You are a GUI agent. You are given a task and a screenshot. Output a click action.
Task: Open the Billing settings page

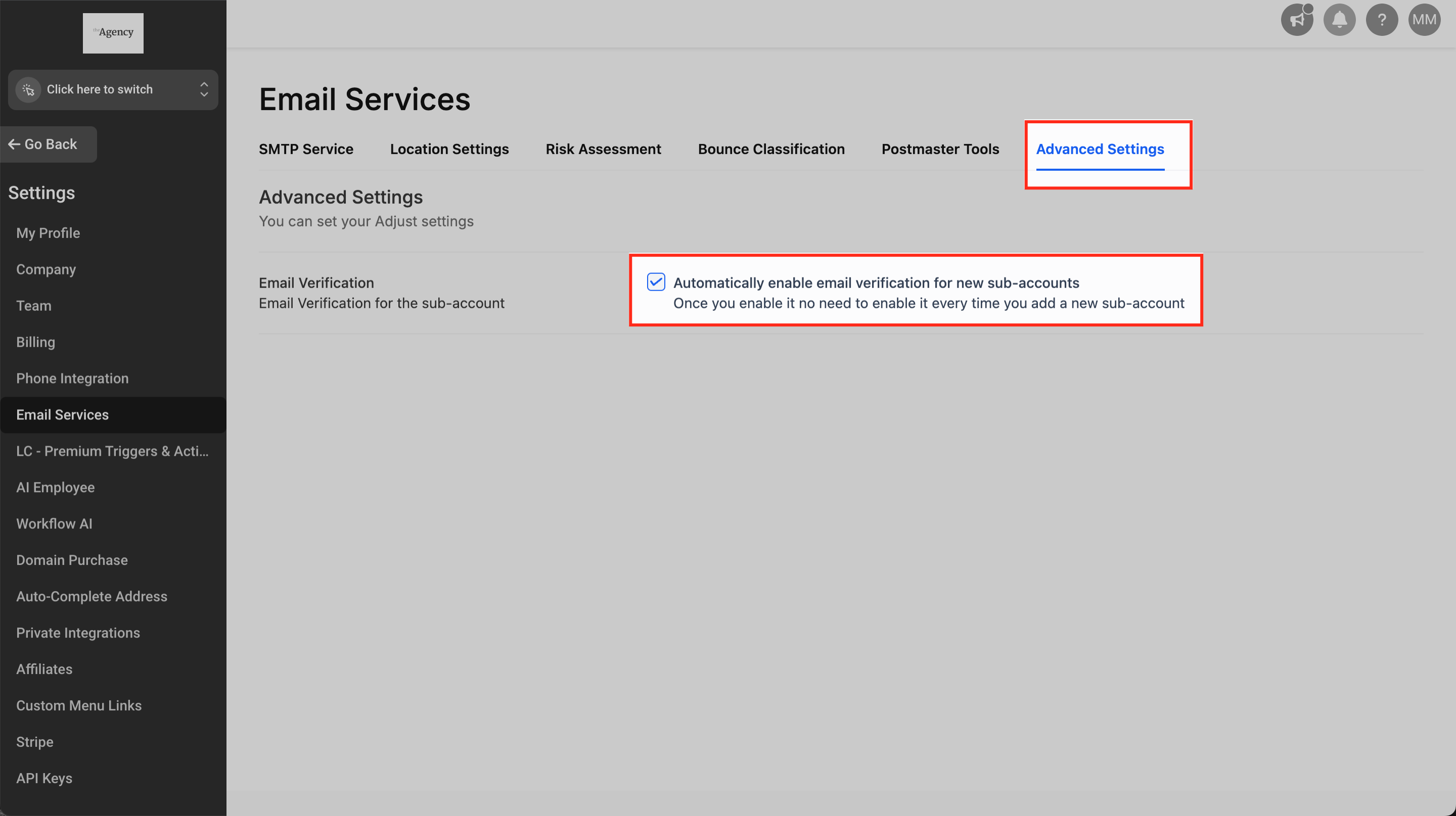[35, 342]
